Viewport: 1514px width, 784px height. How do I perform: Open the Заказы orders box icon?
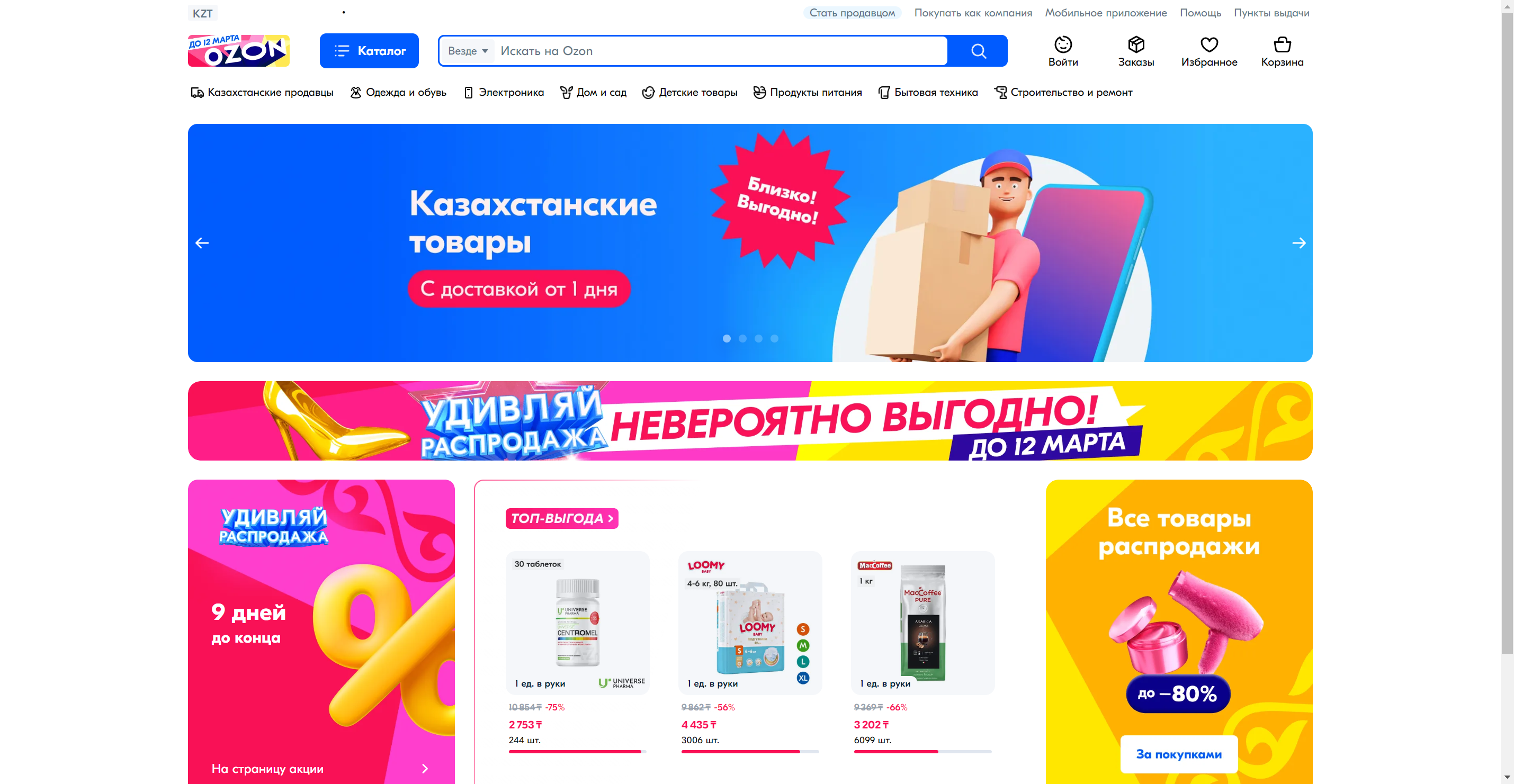click(1135, 44)
